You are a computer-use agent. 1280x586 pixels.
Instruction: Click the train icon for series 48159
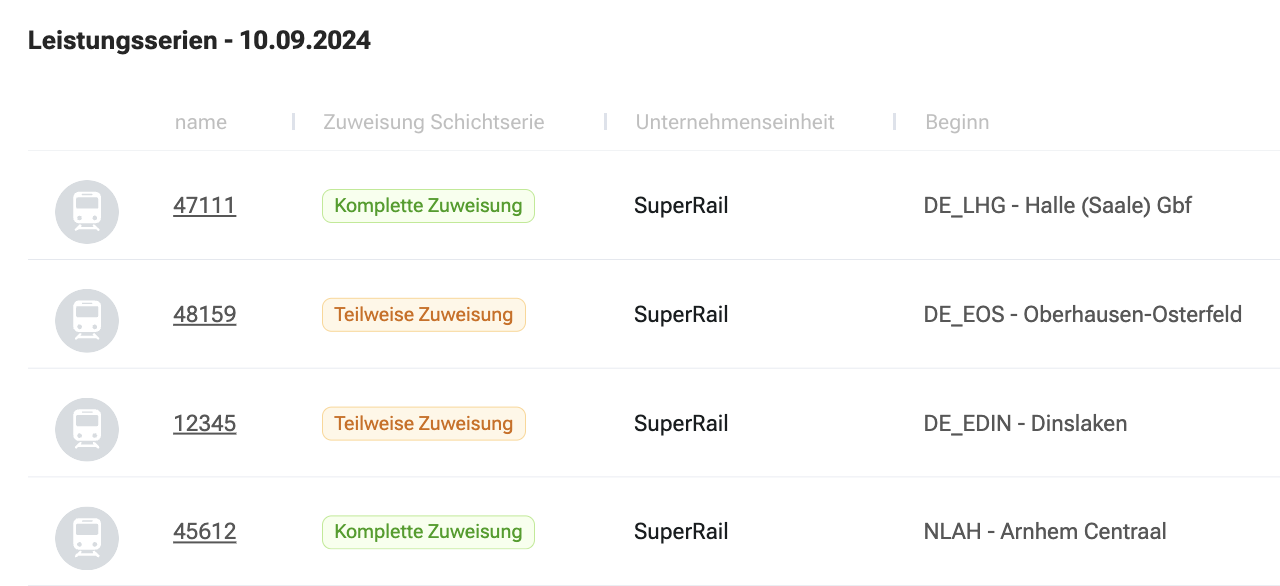coord(87,321)
